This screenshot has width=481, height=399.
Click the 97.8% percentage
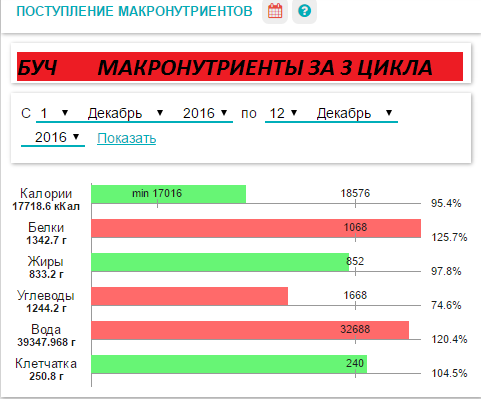(446, 271)
